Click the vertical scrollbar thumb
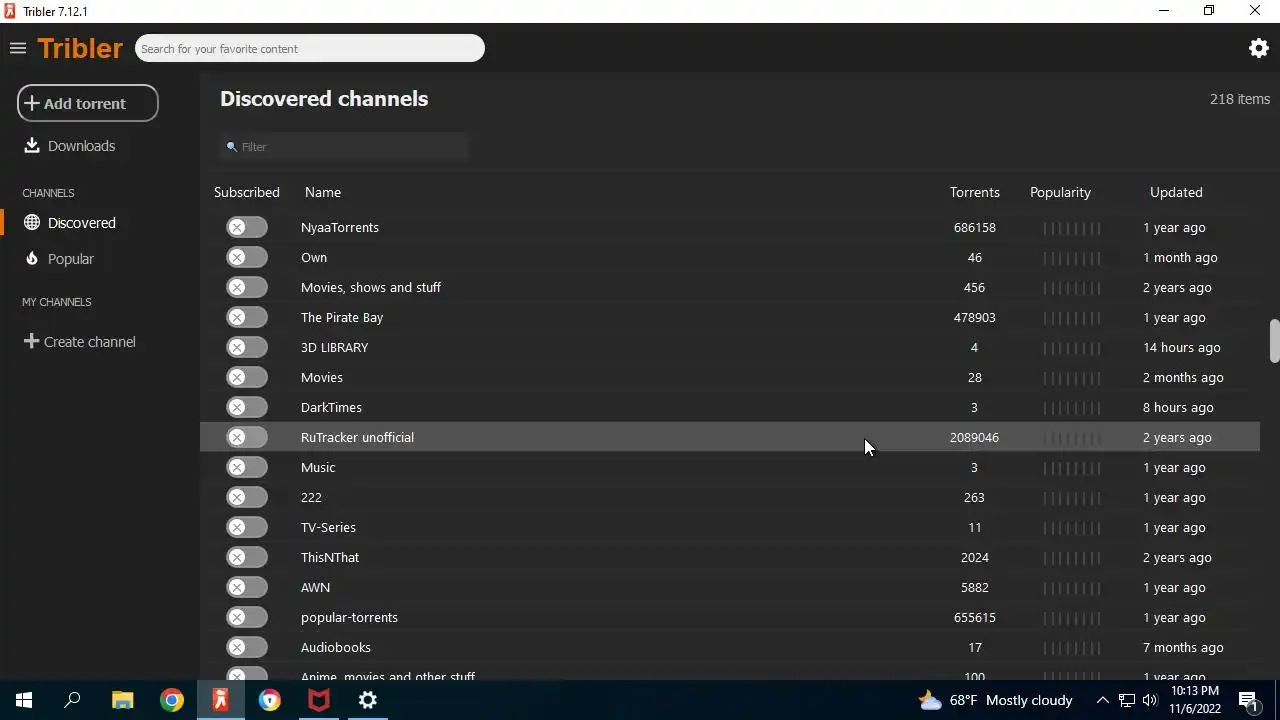Screen dimensions: 1280x720 1274,341
